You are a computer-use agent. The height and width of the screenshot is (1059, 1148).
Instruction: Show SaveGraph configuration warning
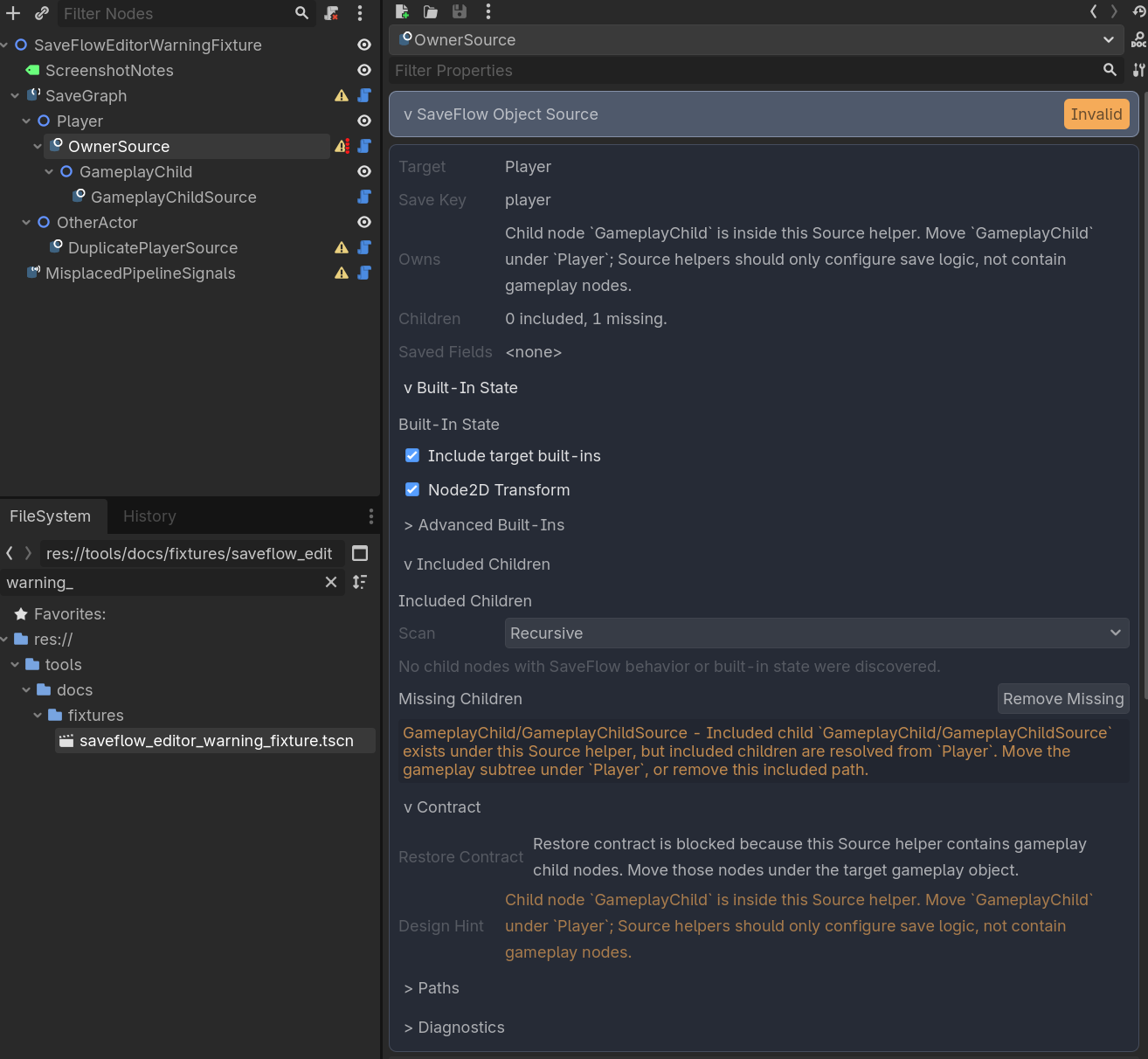tap(342, 95)
